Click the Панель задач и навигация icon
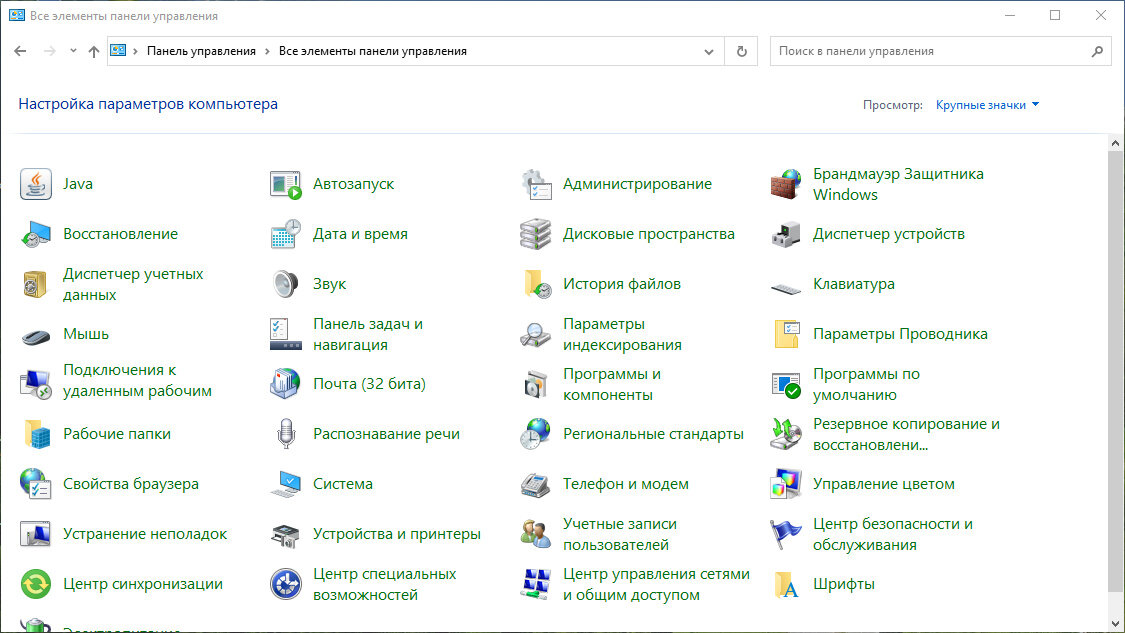This screenshot has height=633, width=1125. [x=286, y=334]
